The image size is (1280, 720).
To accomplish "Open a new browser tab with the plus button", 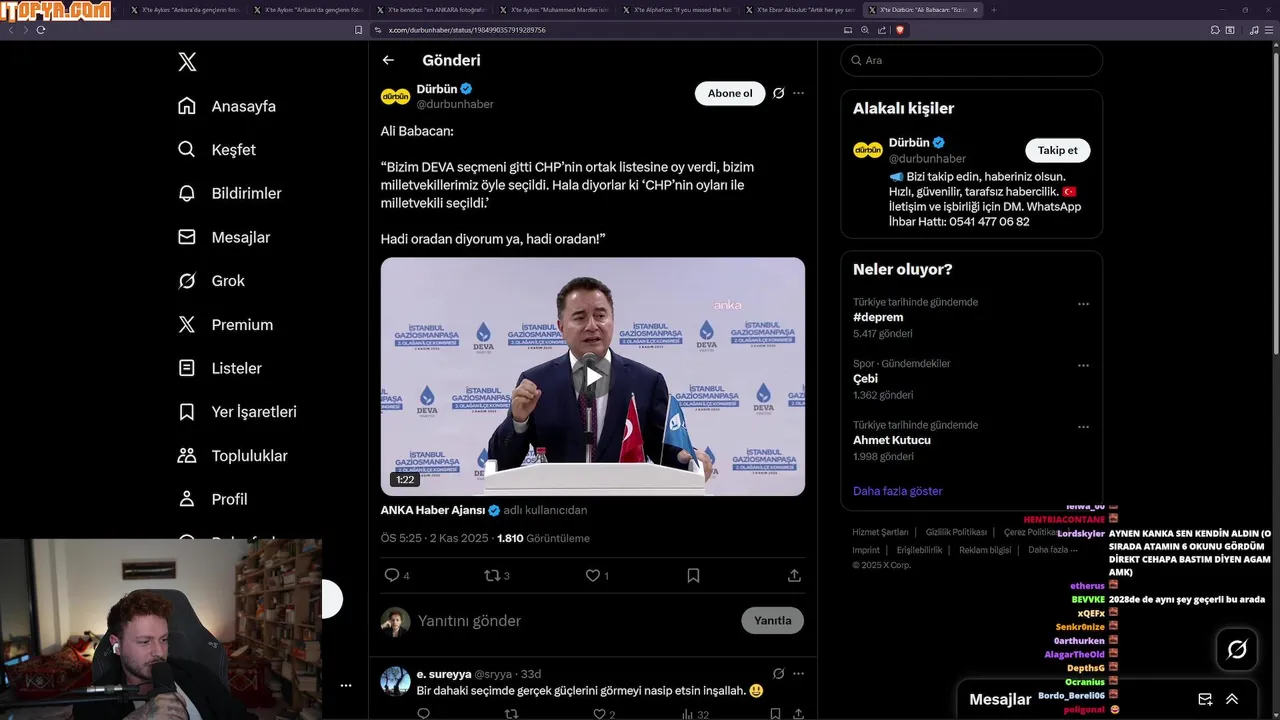I will click(993, 10).
